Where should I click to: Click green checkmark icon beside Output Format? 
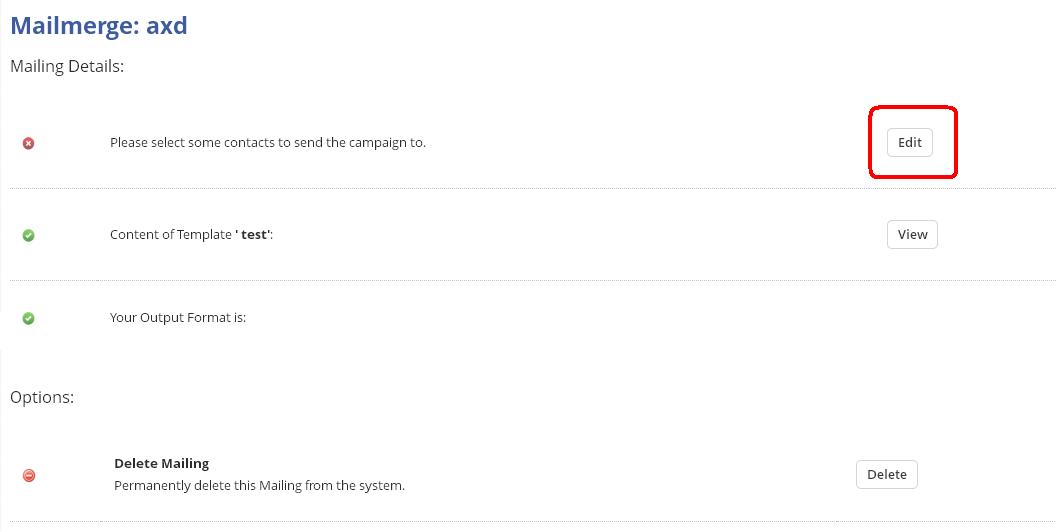28,318
